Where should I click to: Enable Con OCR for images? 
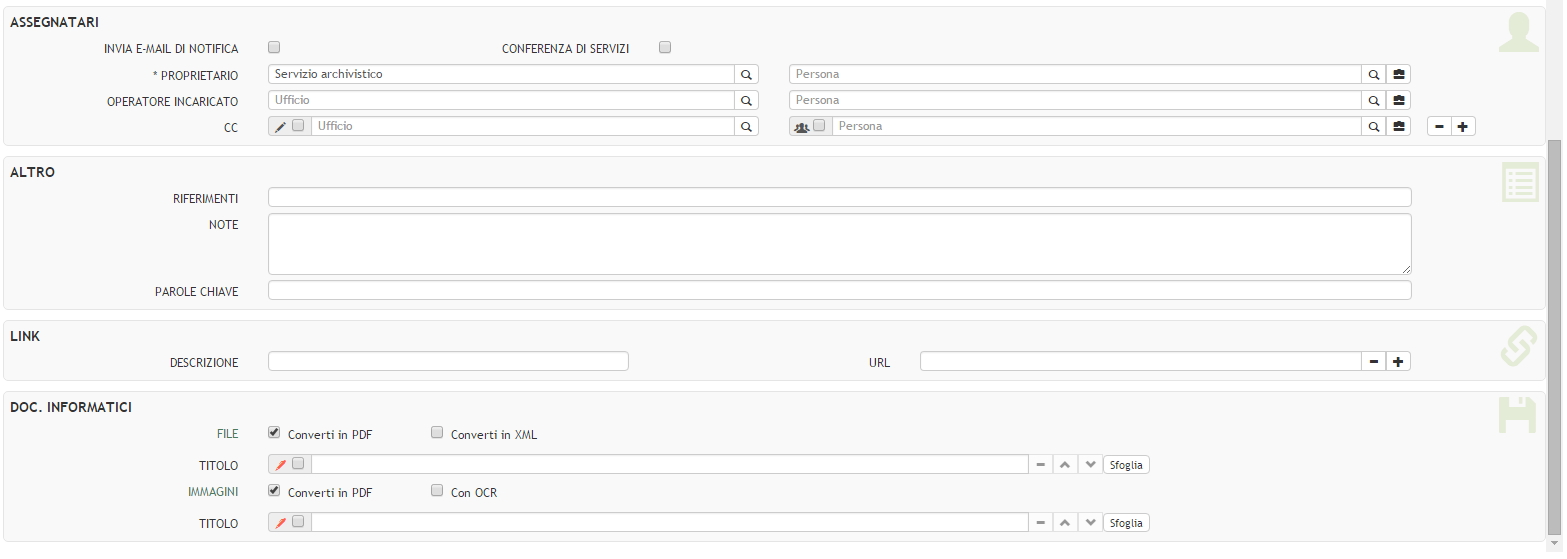click(437, 491)
